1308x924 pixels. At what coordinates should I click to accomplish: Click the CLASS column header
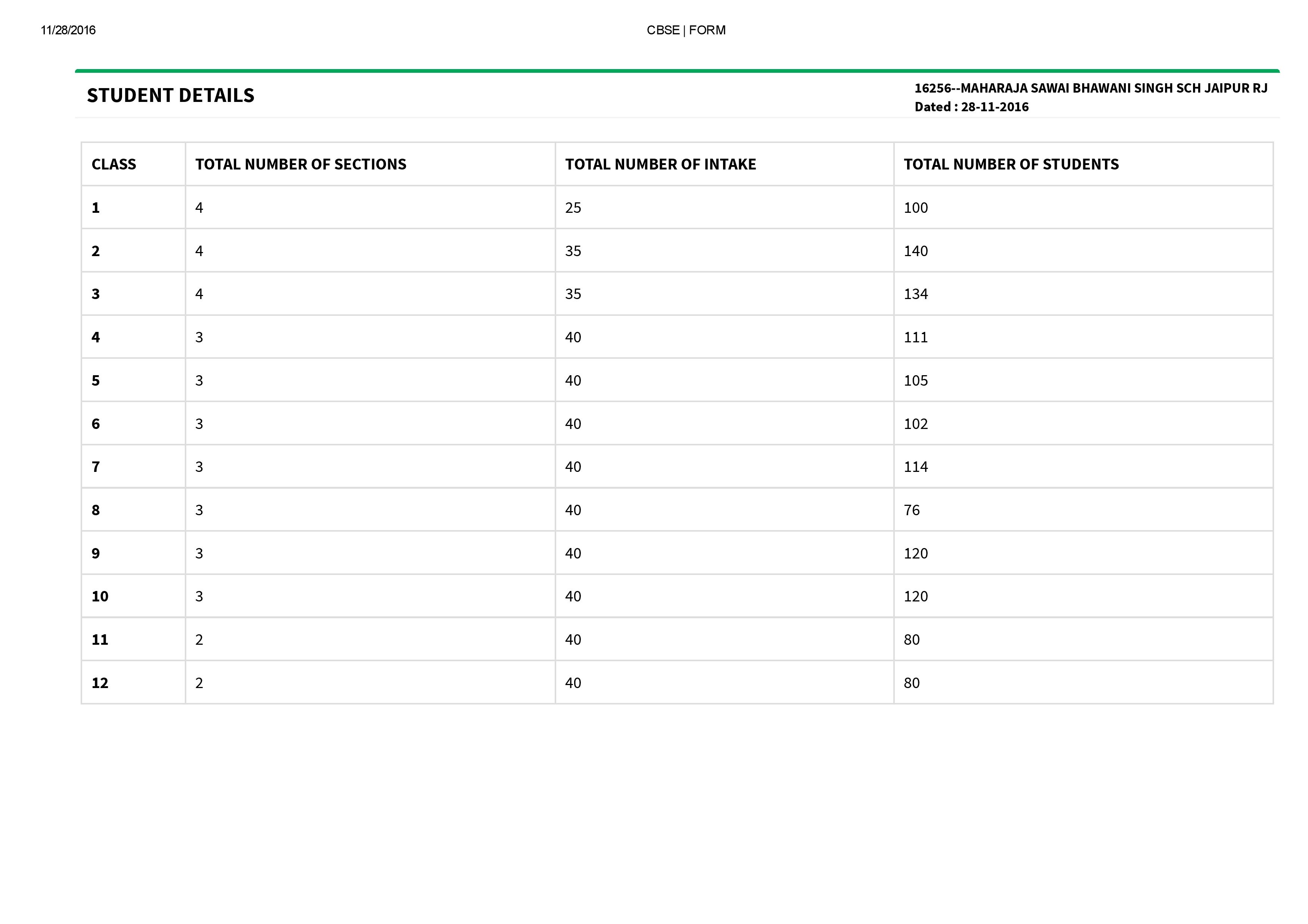(114, 165)
